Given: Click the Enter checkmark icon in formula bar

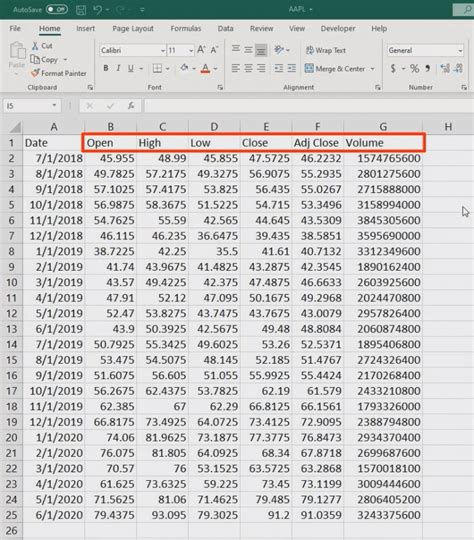Looking at the screenshot, I should pyautogui.click(x=110, y=106).
